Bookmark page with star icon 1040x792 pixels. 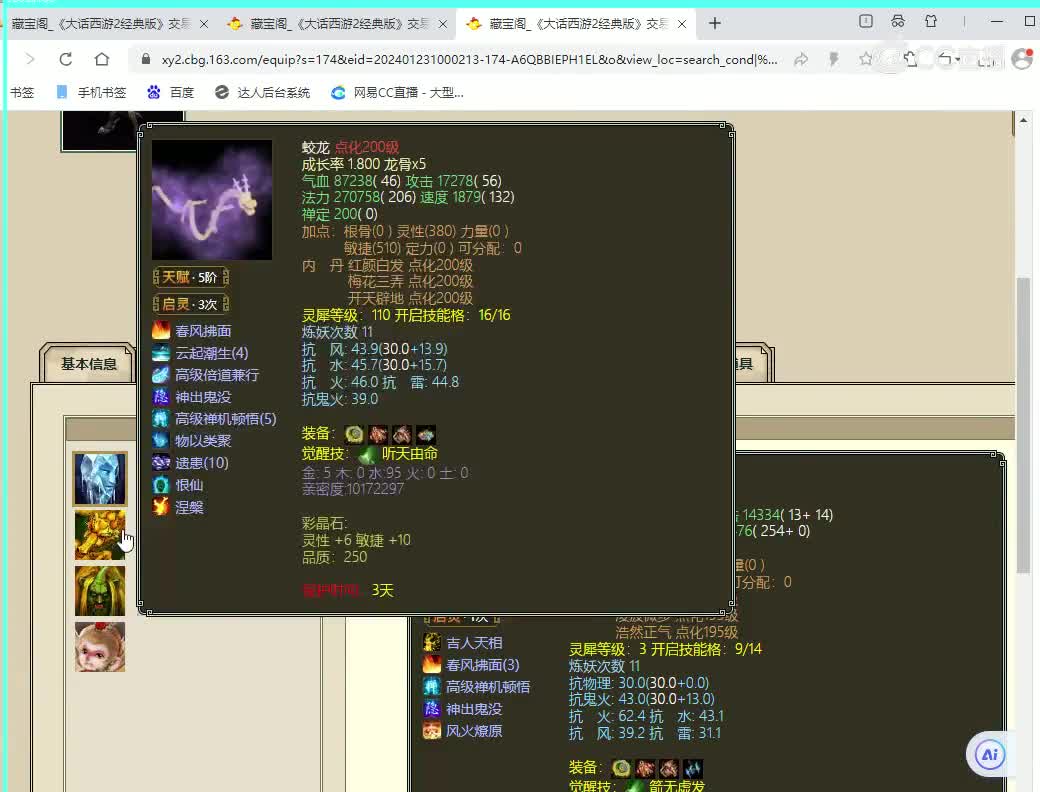(866, 60)
